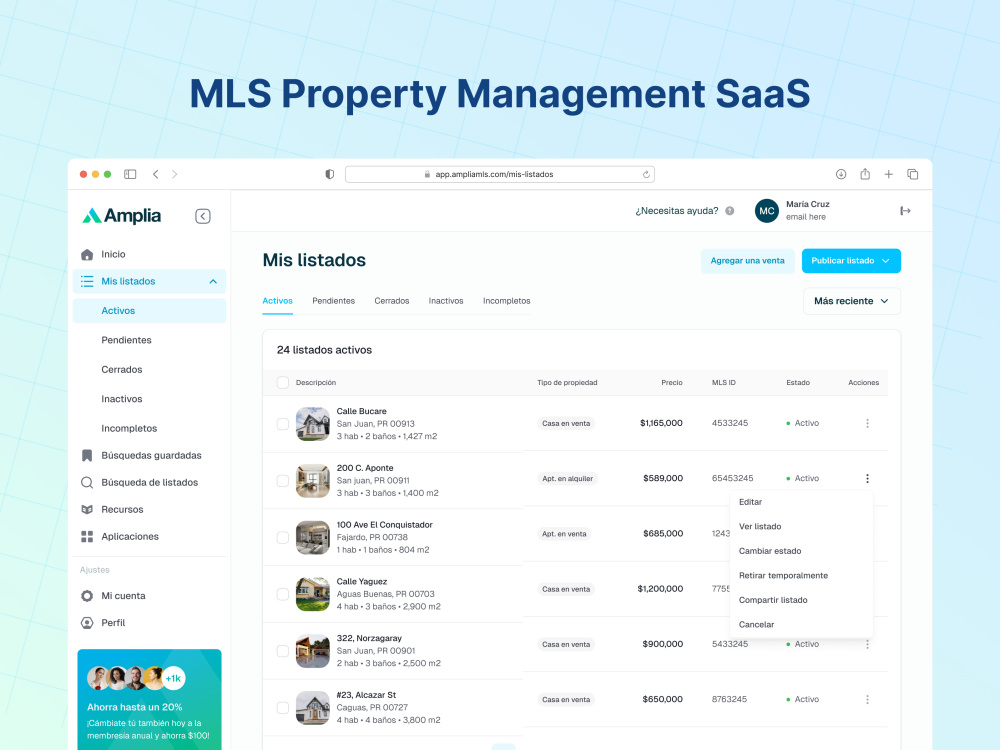Click the browser privacy shield icon
The height and width of the screenshot is (750, 1000).
(330, 174)
